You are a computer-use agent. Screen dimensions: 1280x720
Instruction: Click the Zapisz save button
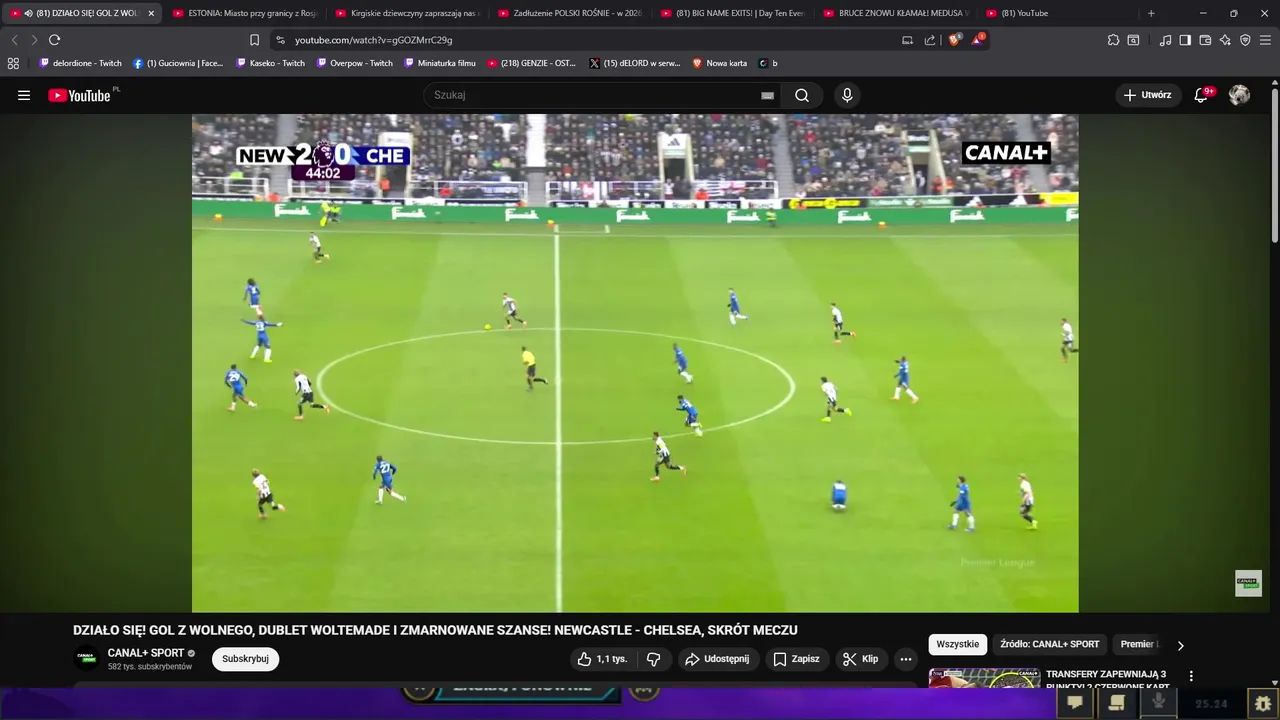797,659
